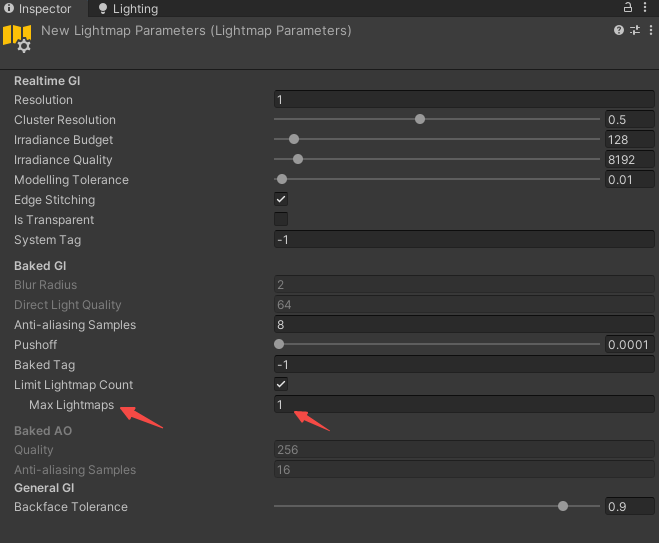The height and width of the screenshot is (543, 659).
Task: Open the asset header three-dot context menu
Action: pos(651,30)
